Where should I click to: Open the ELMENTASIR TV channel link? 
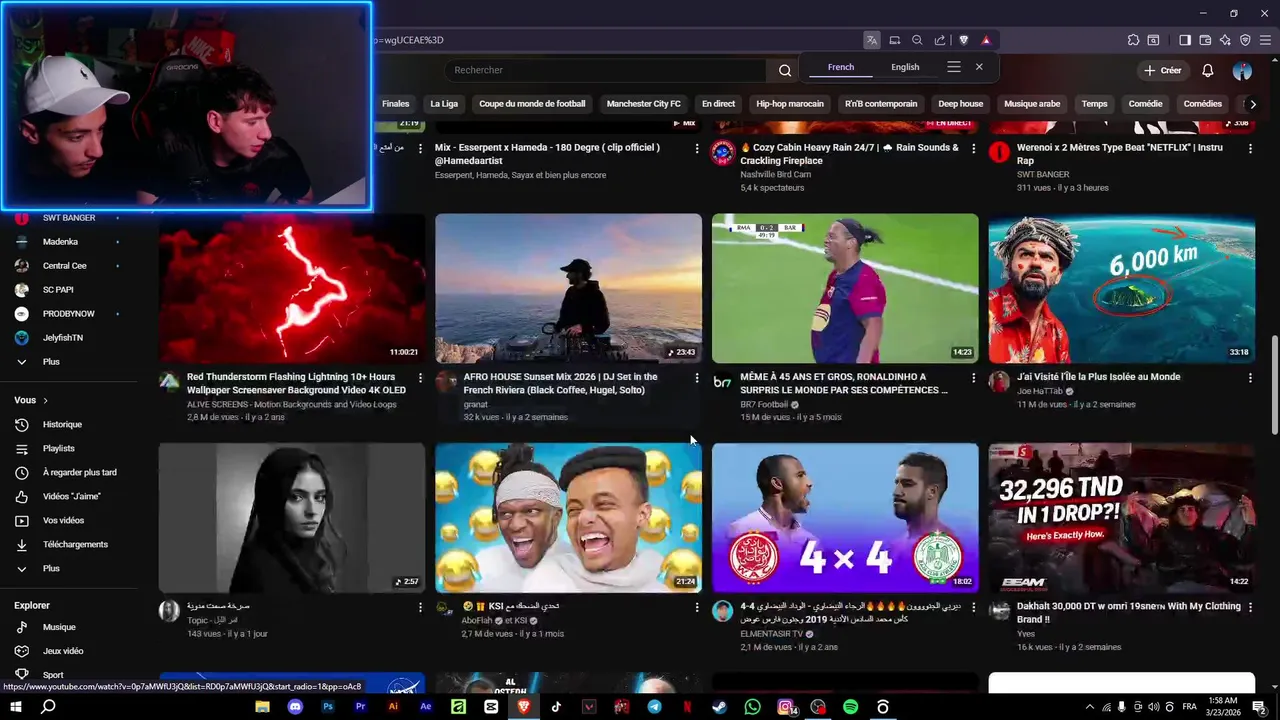coord(771,633)
